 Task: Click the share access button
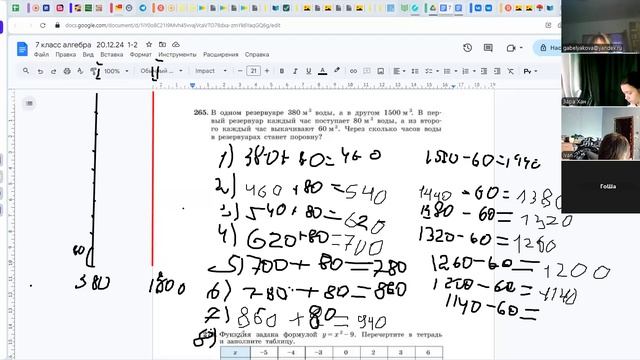548,48
